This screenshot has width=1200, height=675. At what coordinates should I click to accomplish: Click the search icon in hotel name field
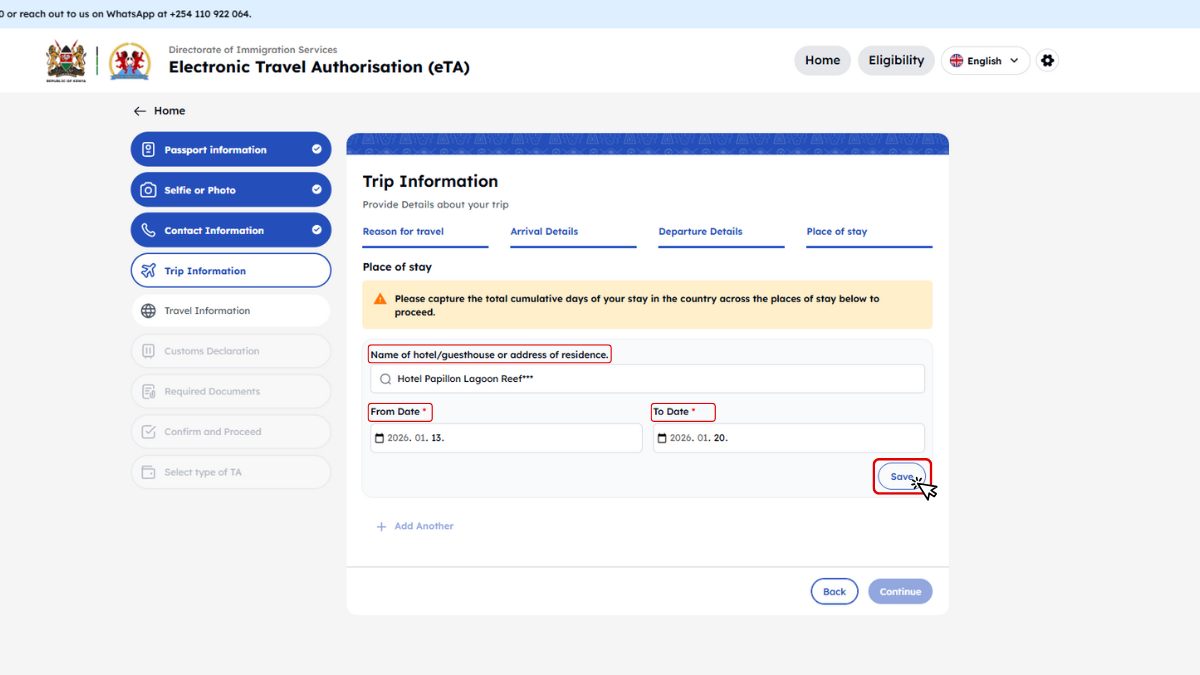point(385,379)
